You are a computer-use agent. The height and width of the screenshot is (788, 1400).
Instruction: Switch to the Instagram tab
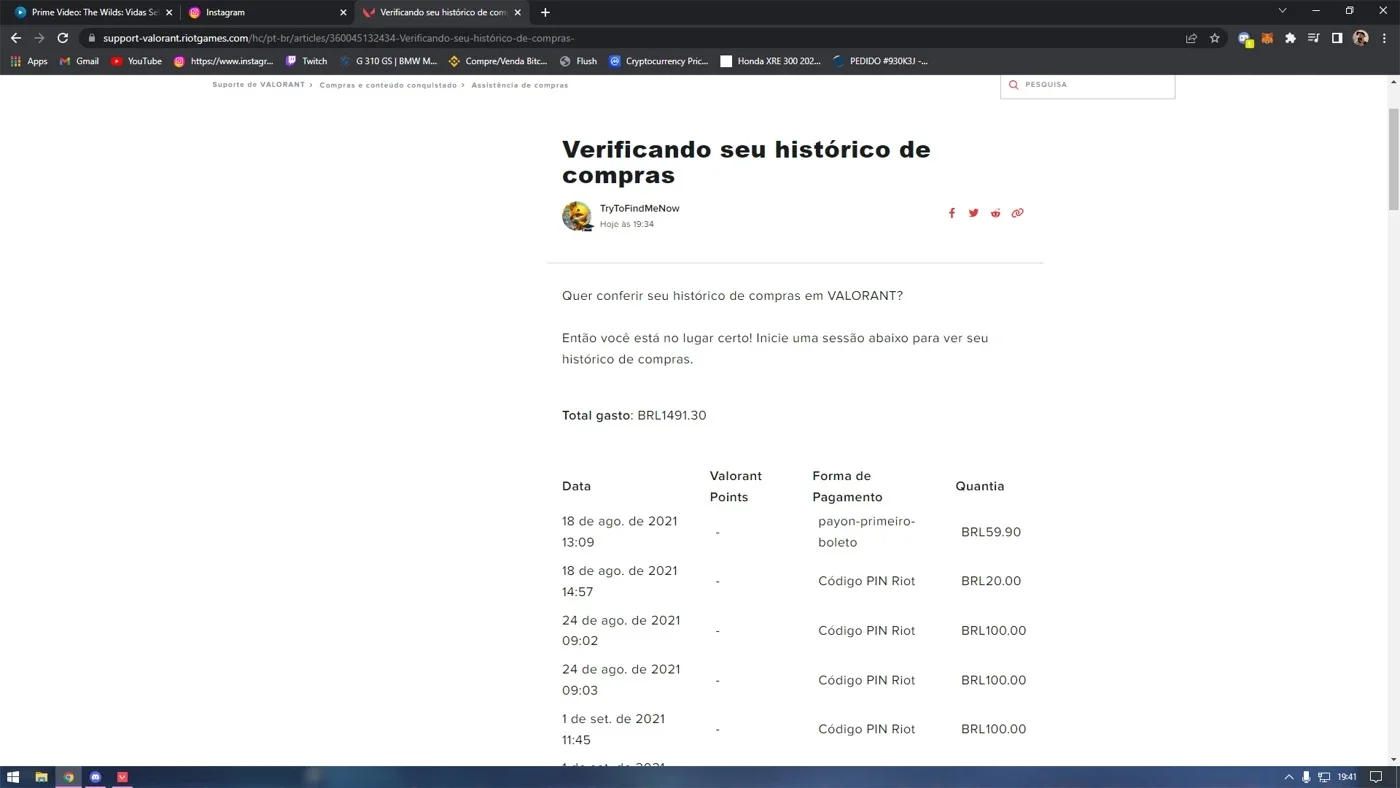pos(266,12)
